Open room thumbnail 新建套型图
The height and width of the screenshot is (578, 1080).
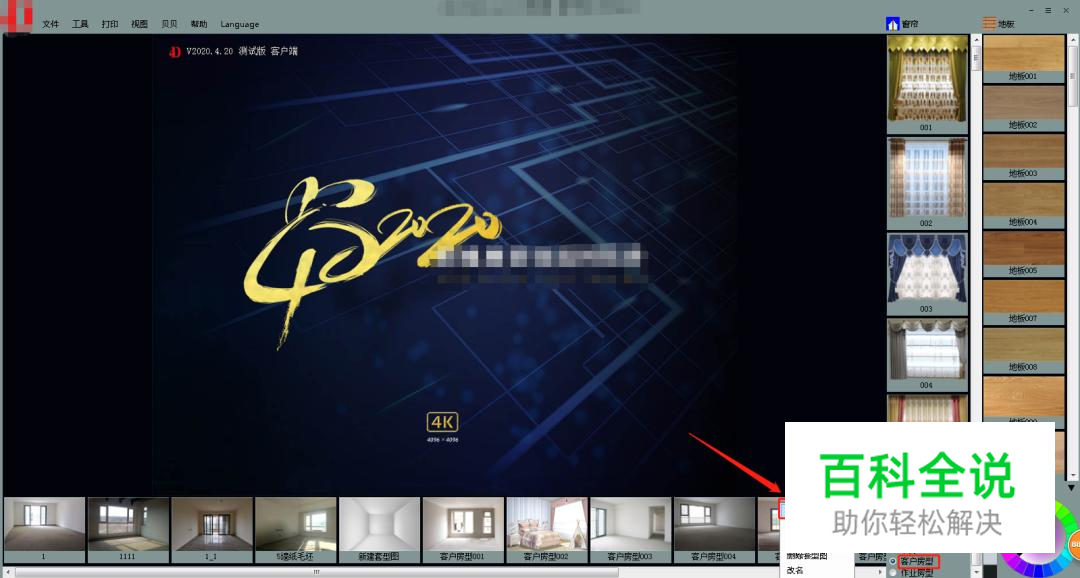(380, 529)
